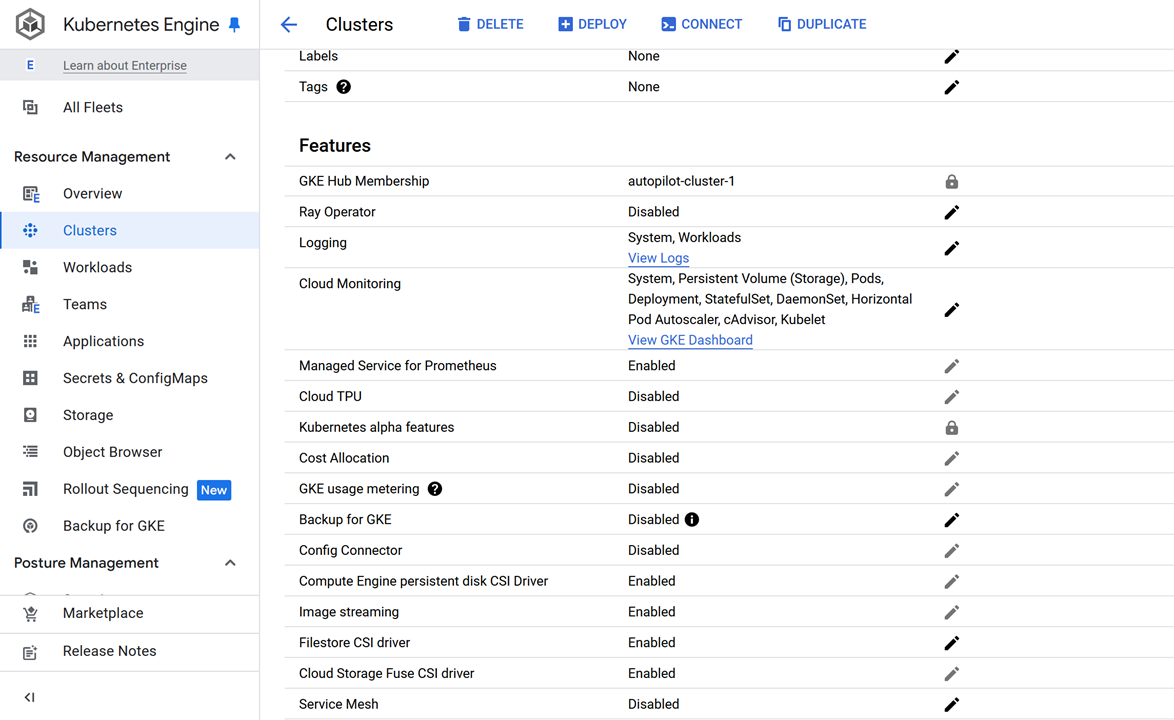Open Secrets & ConfigMaps page

pos(130,378)
